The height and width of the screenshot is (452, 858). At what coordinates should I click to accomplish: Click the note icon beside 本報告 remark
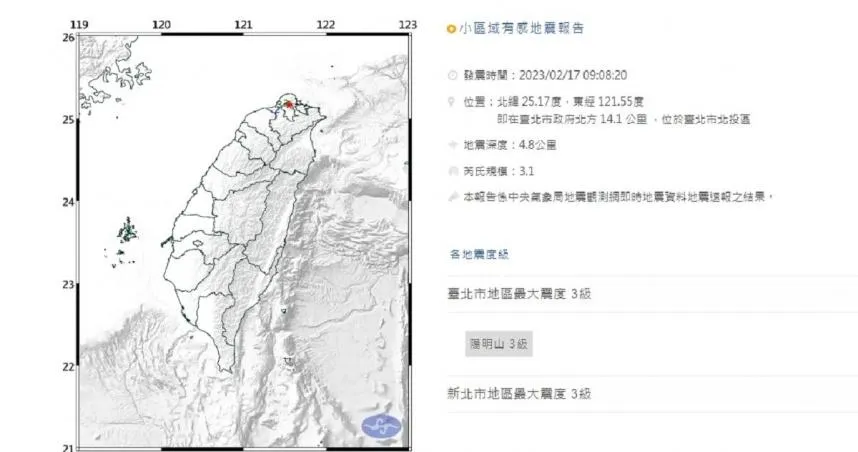(x=452, y=197)
